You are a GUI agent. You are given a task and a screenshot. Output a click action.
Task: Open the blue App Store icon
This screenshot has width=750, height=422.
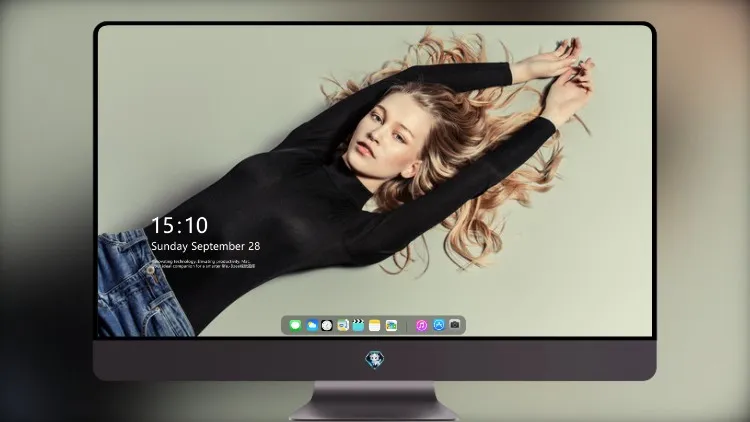(x=439, y=325)
